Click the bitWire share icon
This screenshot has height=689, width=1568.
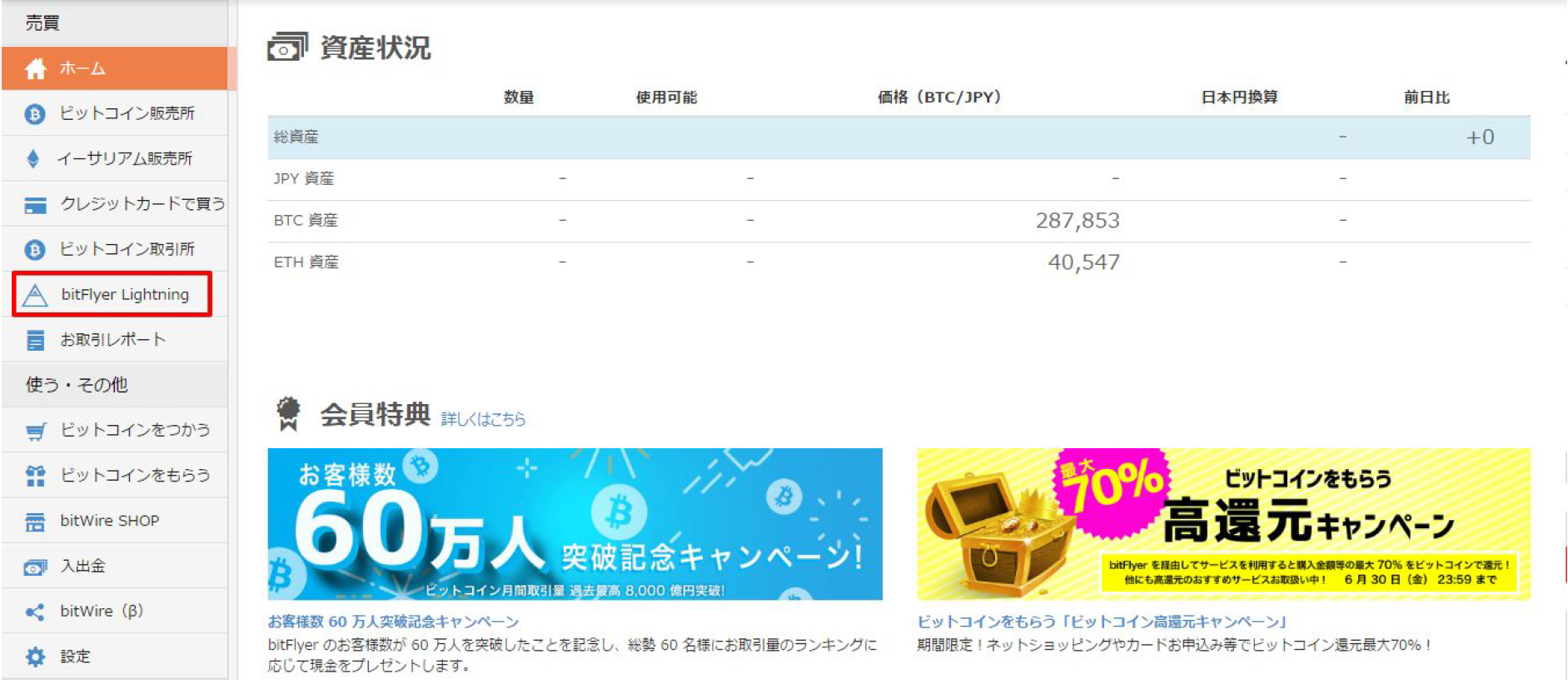35,612
